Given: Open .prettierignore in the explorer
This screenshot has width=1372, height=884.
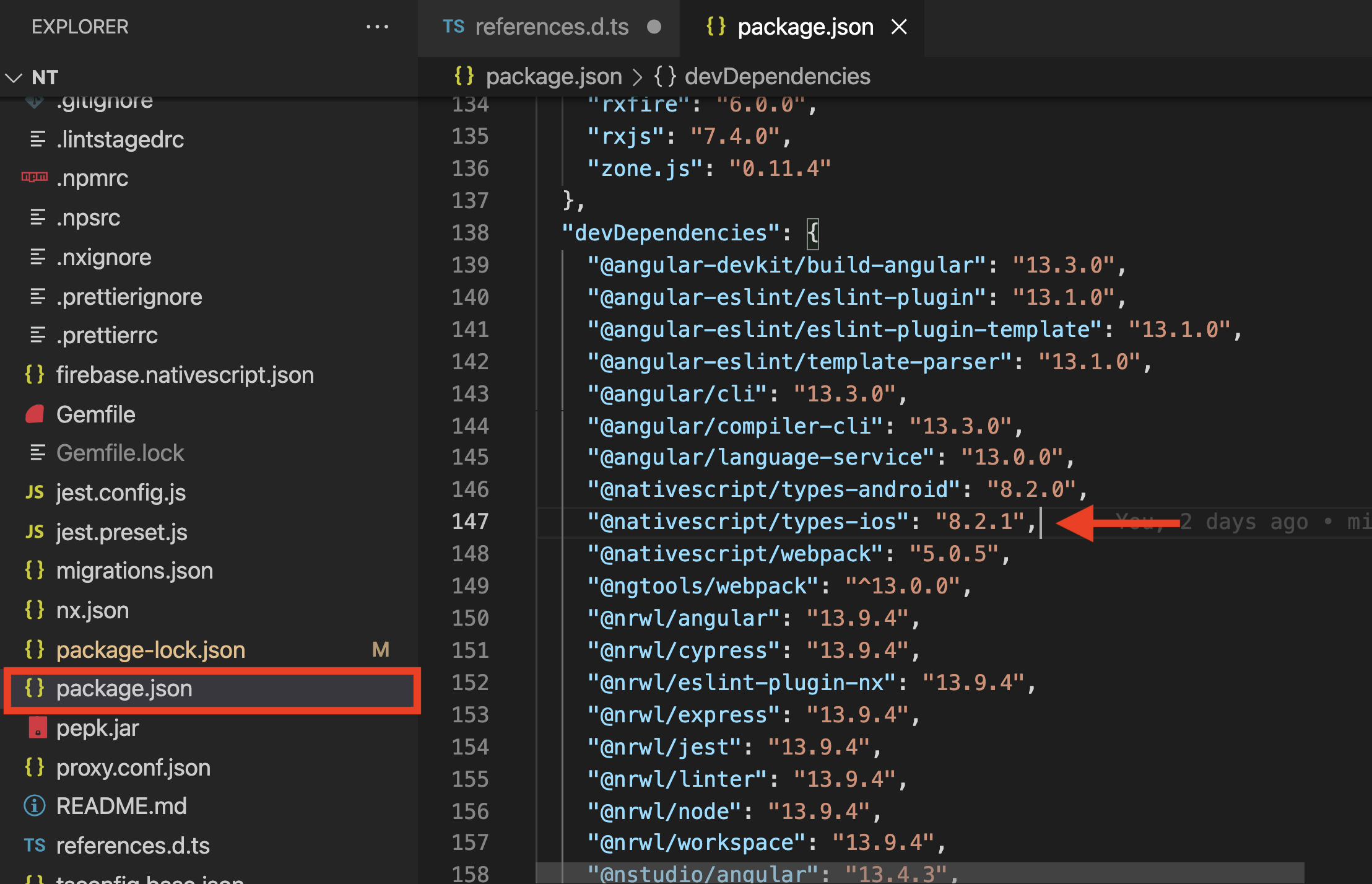Looking at the screenshot, I should [129, 297].
